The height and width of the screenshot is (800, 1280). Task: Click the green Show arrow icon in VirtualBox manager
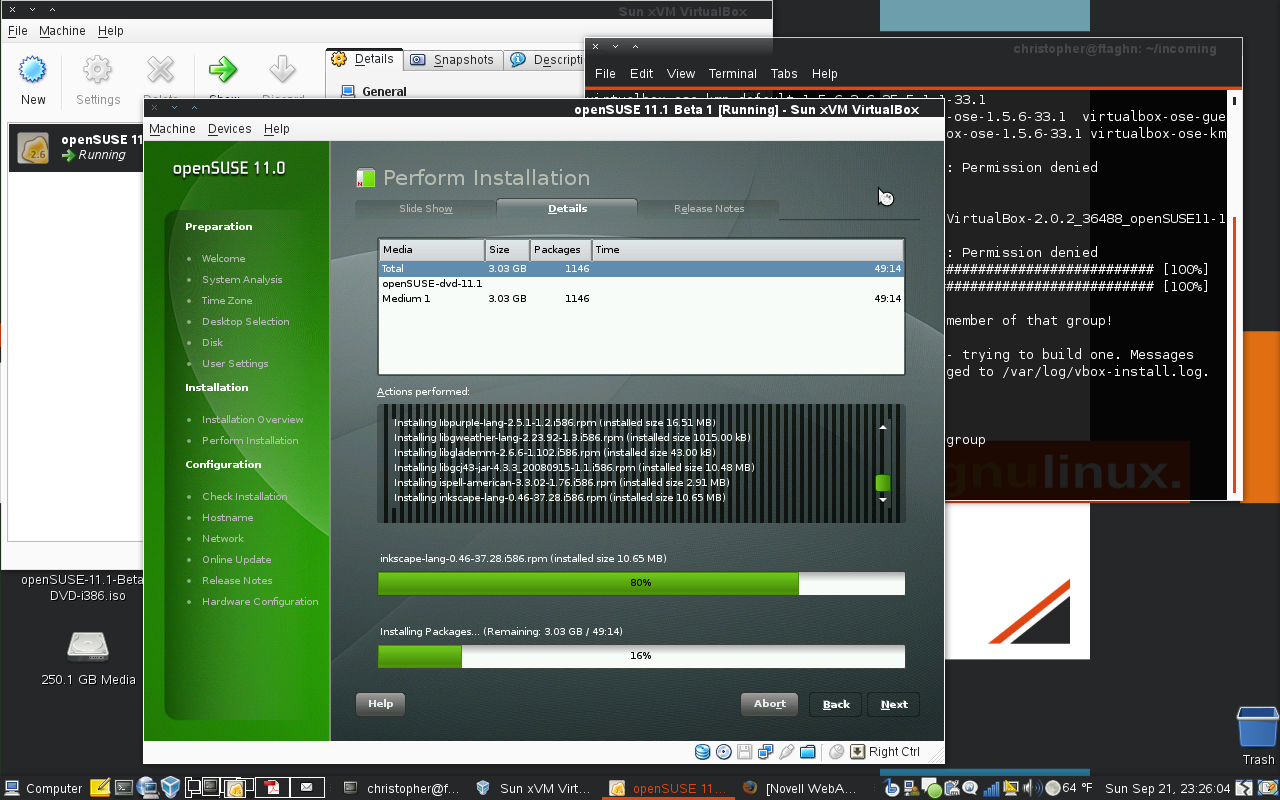223,70
